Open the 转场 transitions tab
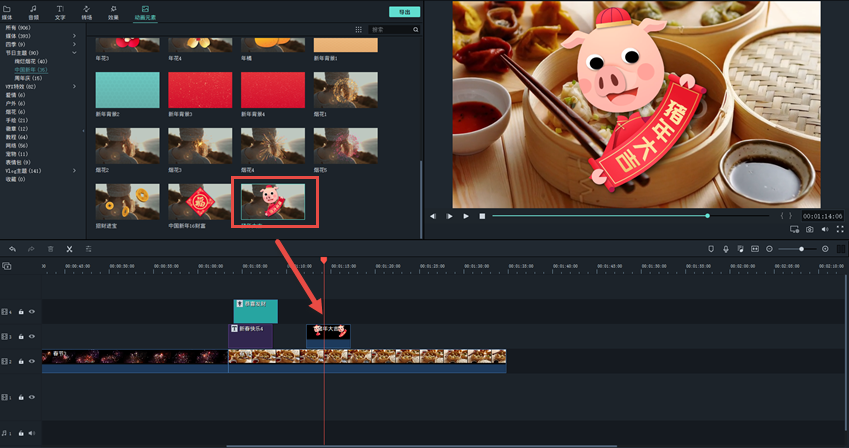The width and height of the screenshot is (849, 448). 87,12
